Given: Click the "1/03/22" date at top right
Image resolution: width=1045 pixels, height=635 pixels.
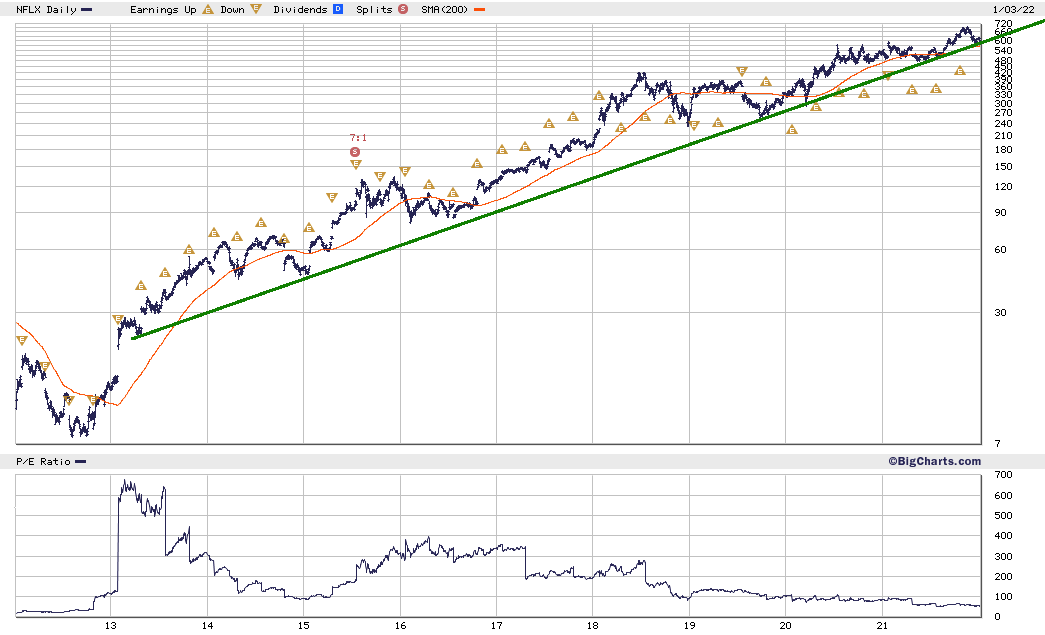Looking at the screenshot, I should point(1014,9).
